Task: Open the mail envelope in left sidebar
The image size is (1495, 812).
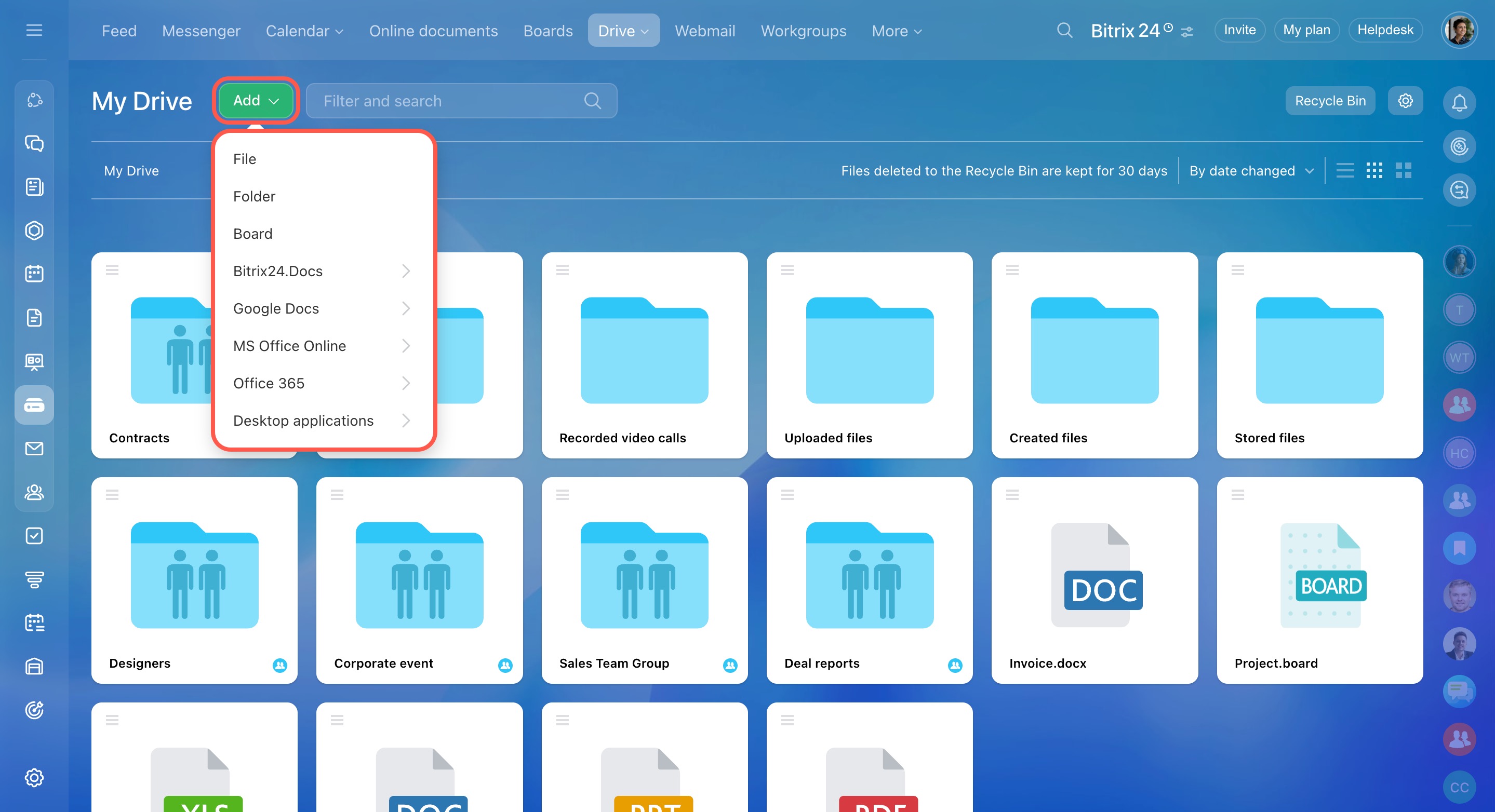Action: pos(34,449)
